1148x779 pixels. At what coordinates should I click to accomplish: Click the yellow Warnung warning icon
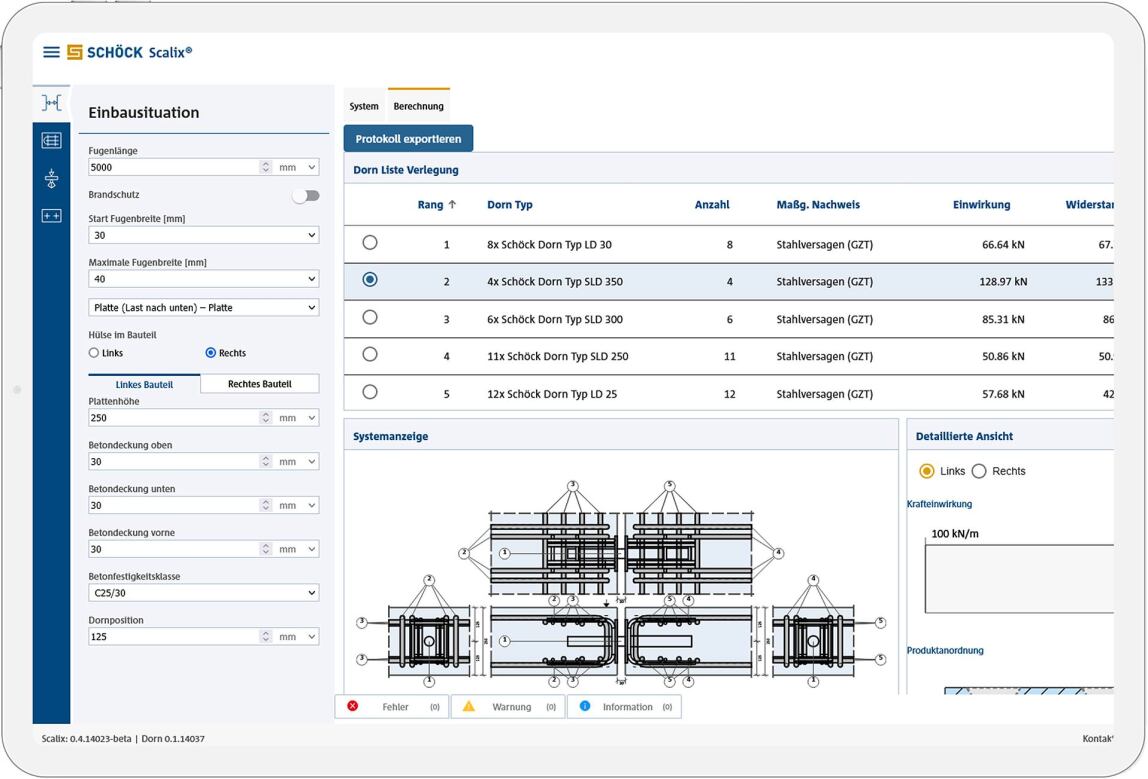tap(469, 706)
